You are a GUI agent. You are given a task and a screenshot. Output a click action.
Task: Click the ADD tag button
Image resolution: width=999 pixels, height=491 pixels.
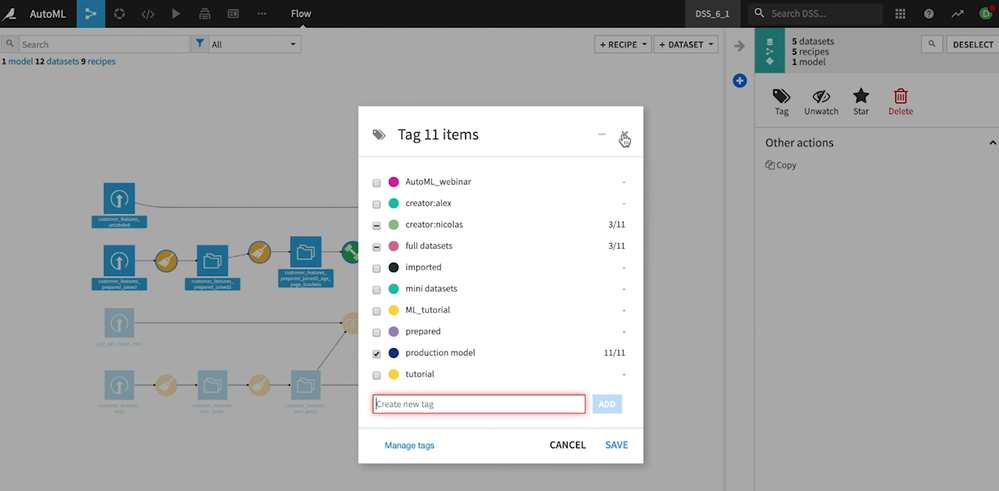tap(607, 404)
